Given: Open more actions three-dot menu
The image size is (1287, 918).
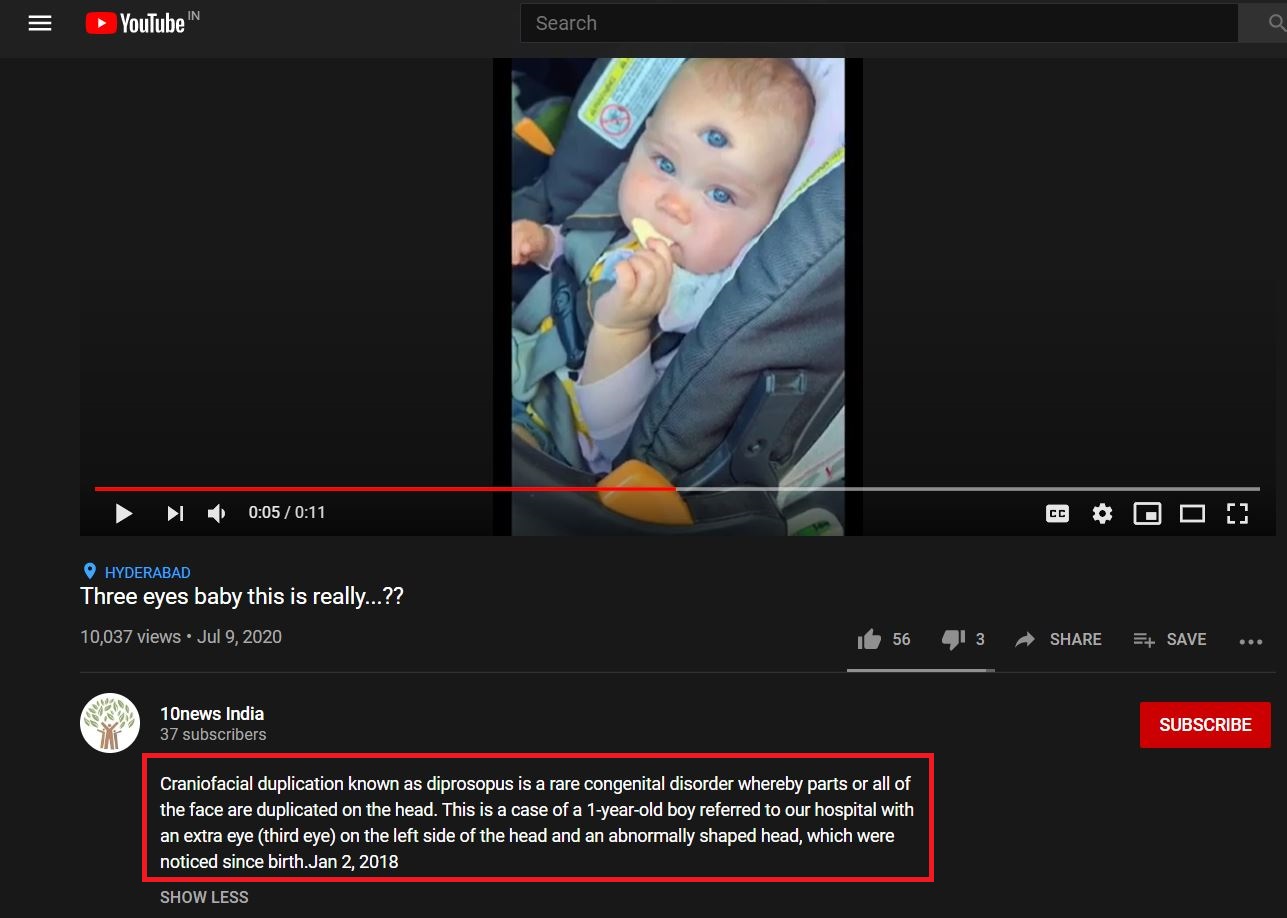Looking at the screenshot, I should click(1251, 642).
